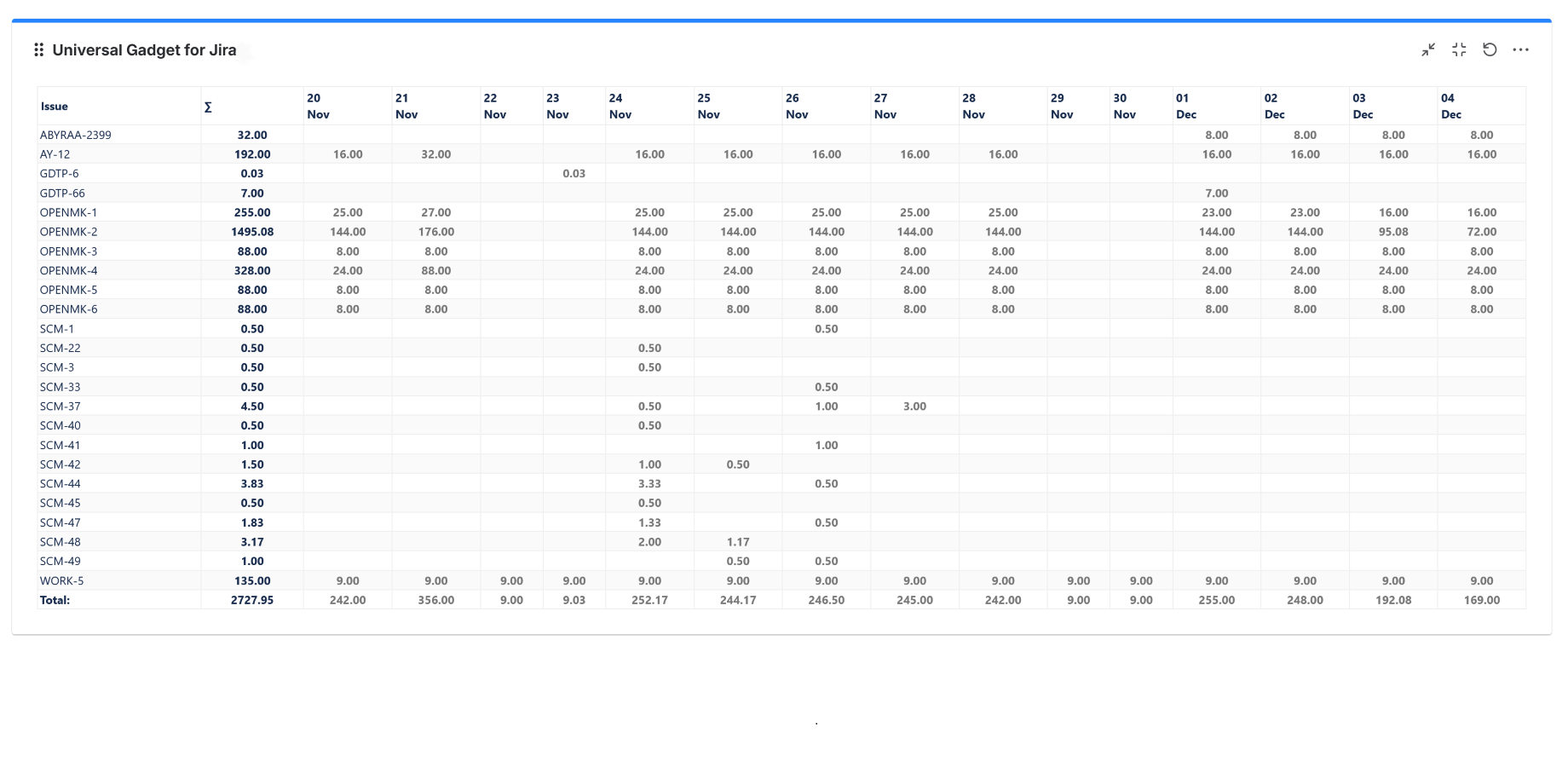Click the exit fullscreen icon on the gadget
Screen dimensions: 1568x767
1459,49
